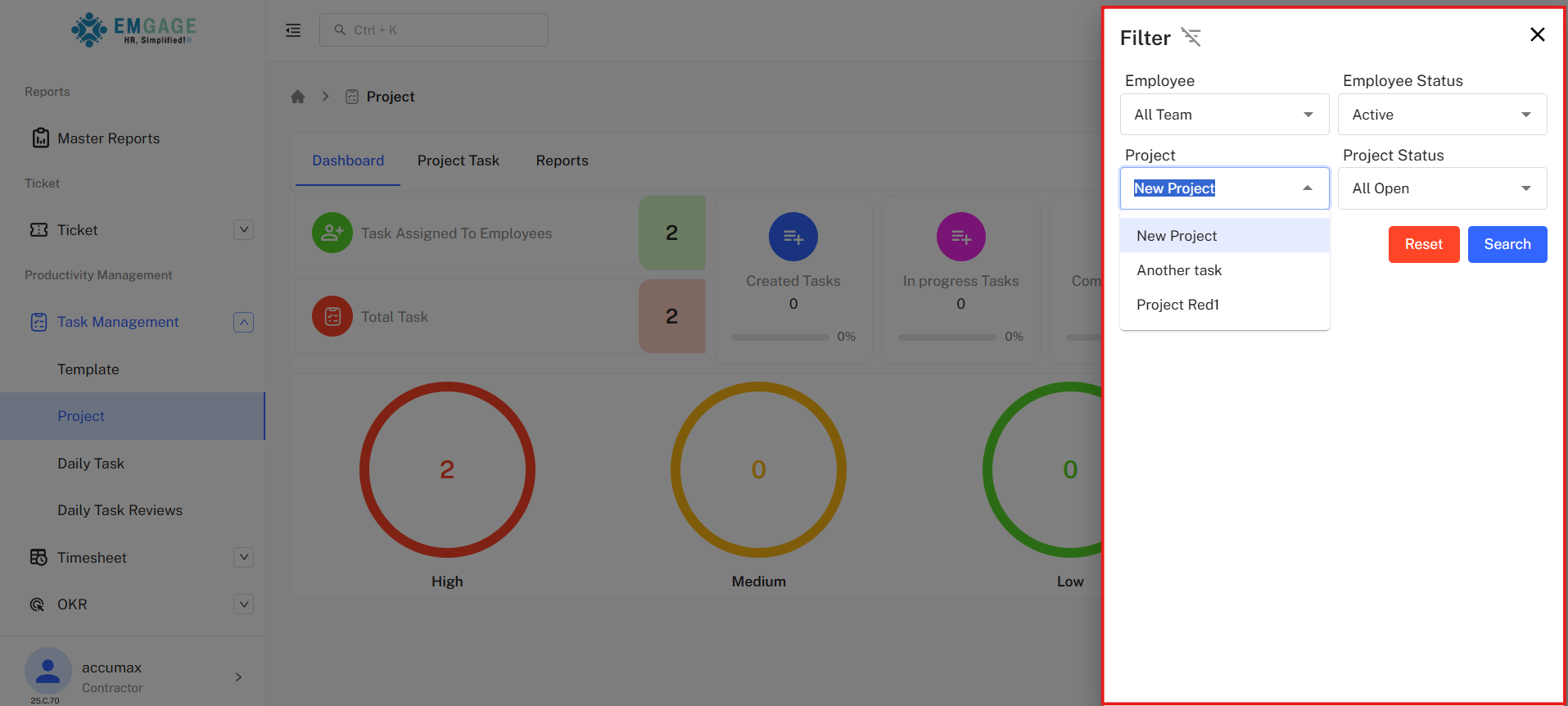The width and height of the screenshot is (1568, 706).
Task: Click the home breadcrumb icon
Action: (x=298, y=97)
